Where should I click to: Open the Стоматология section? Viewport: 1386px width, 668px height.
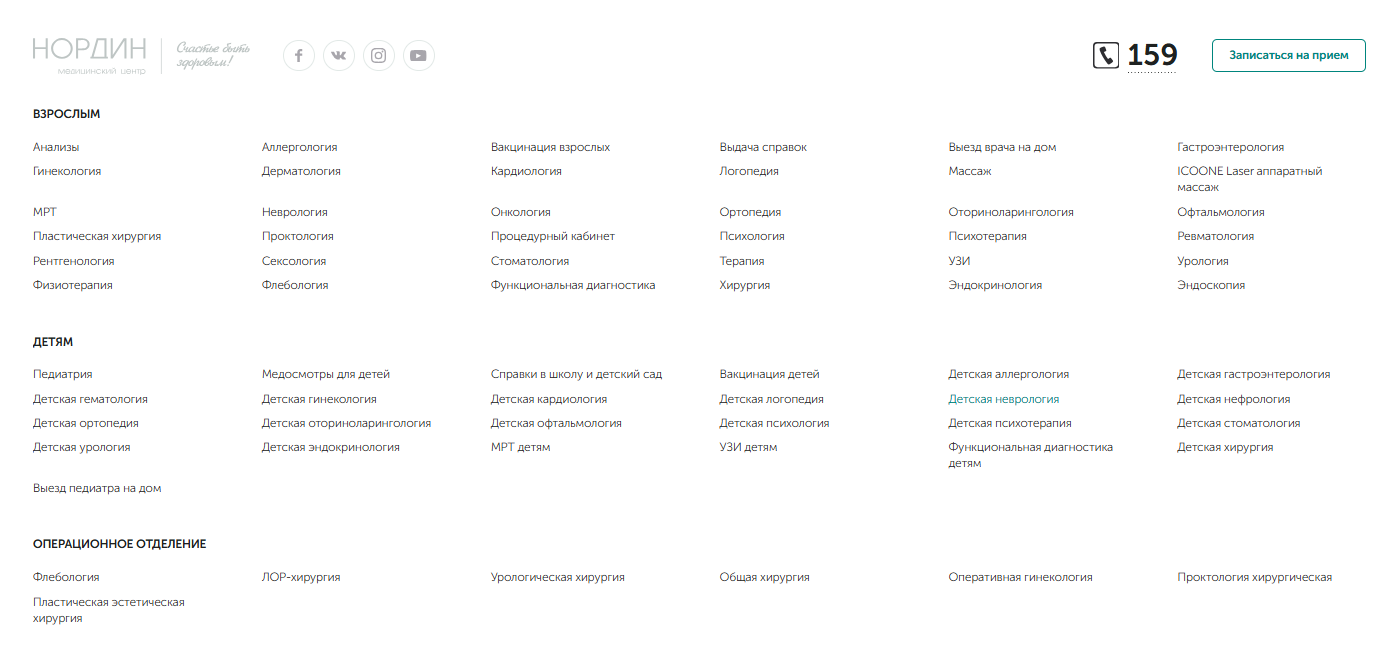click(530, 261)
